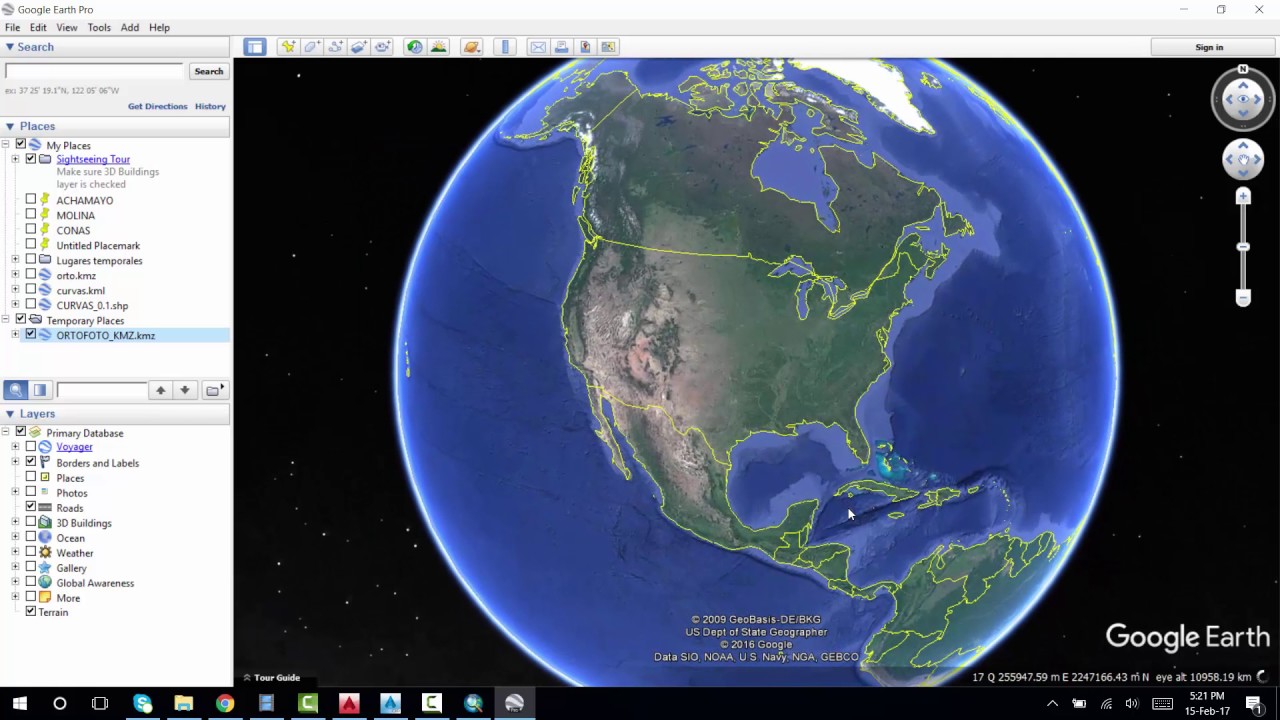The height and width of the screenshot is (720, 1280).
Task: Open the Sightseeing Tour link
Action: point(93,159)
